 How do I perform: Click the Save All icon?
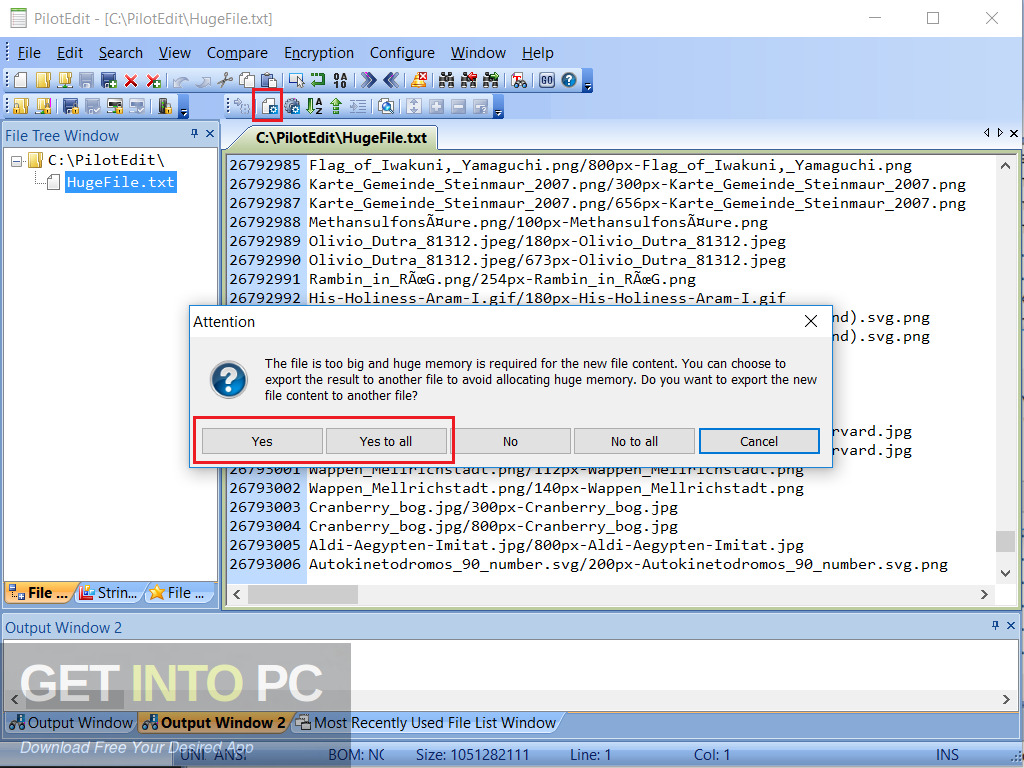[x=108, y=80]
